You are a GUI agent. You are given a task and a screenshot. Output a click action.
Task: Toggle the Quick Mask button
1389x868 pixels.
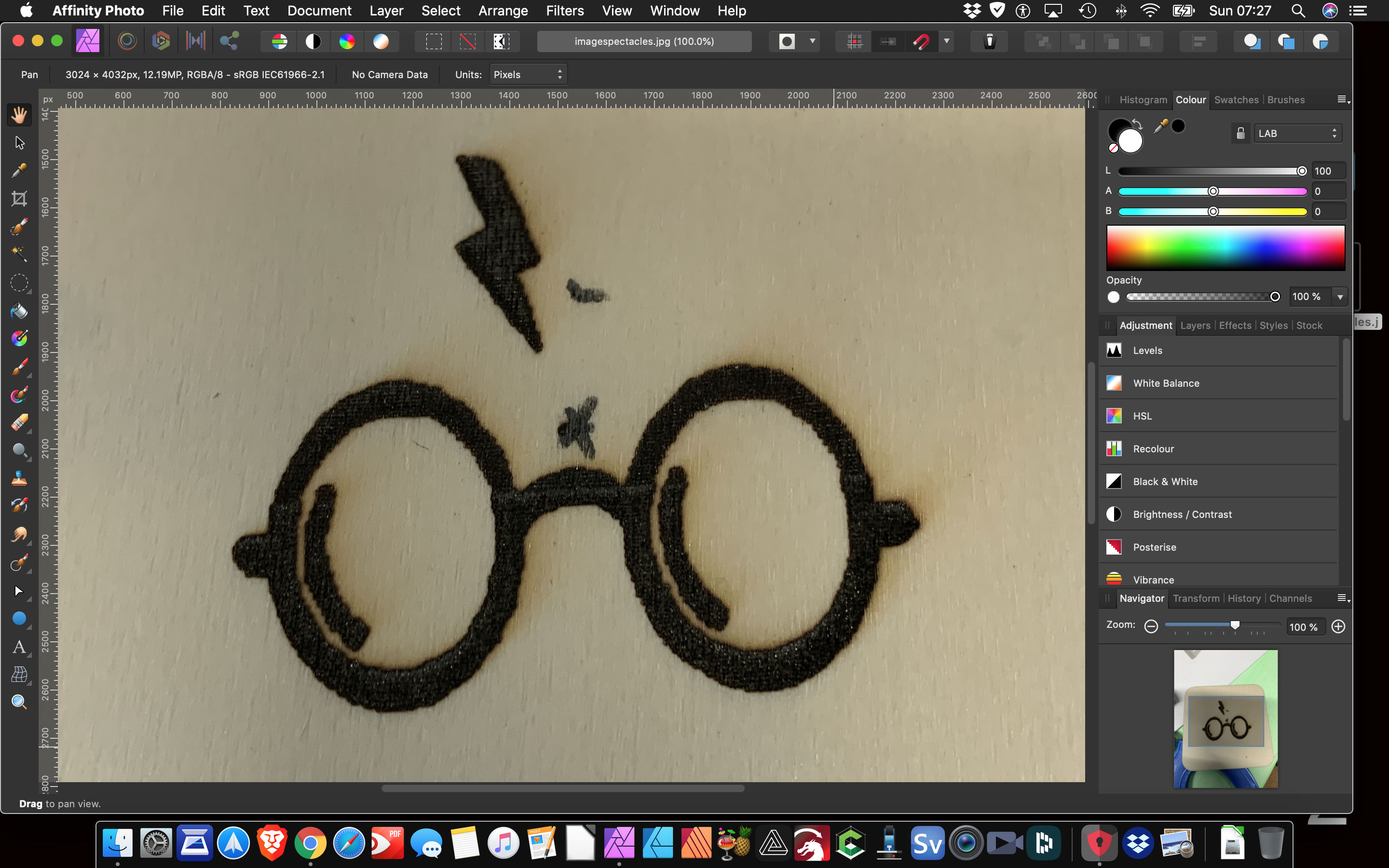pos(787,41)
